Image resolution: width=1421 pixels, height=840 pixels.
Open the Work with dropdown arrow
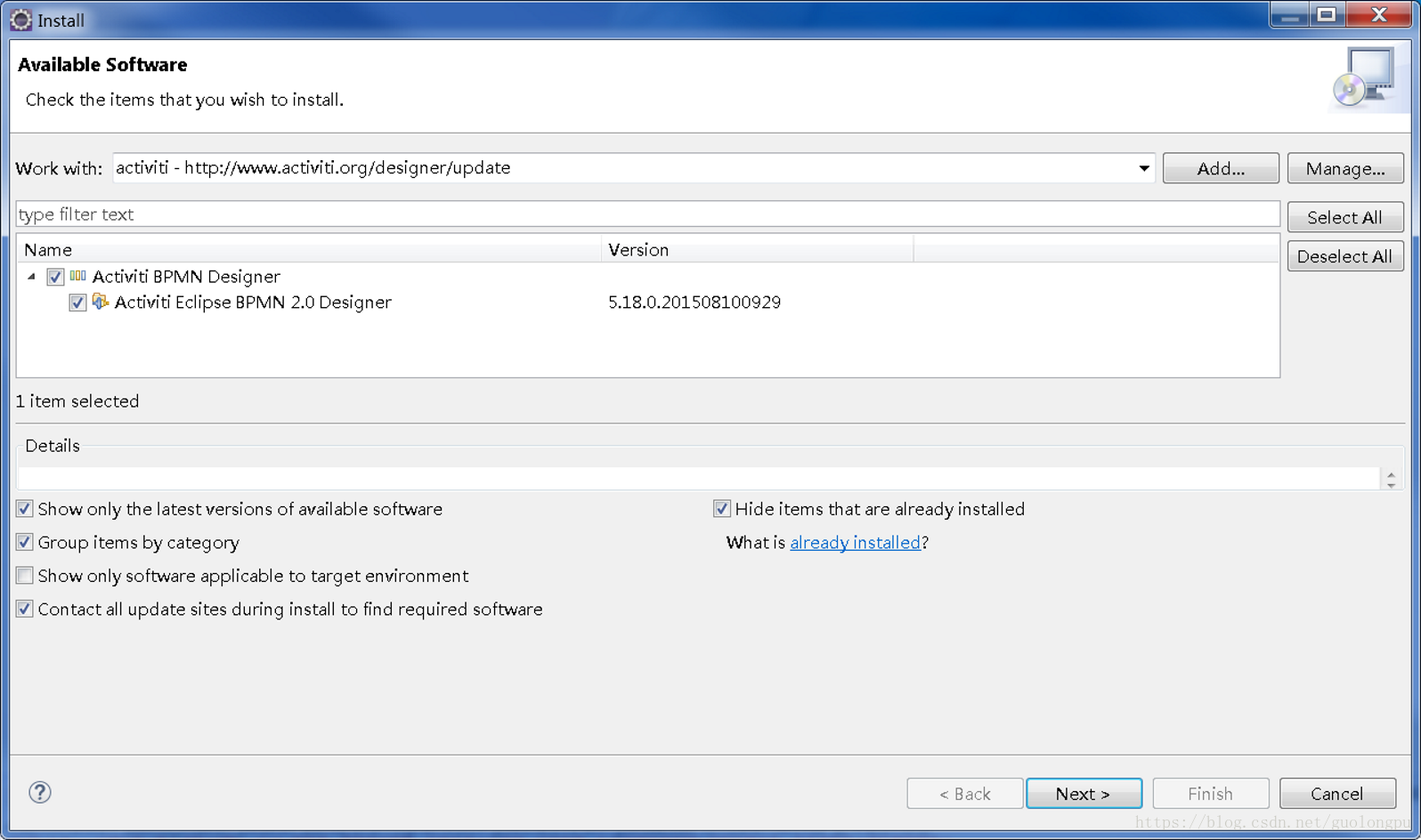coord(1144,168)
